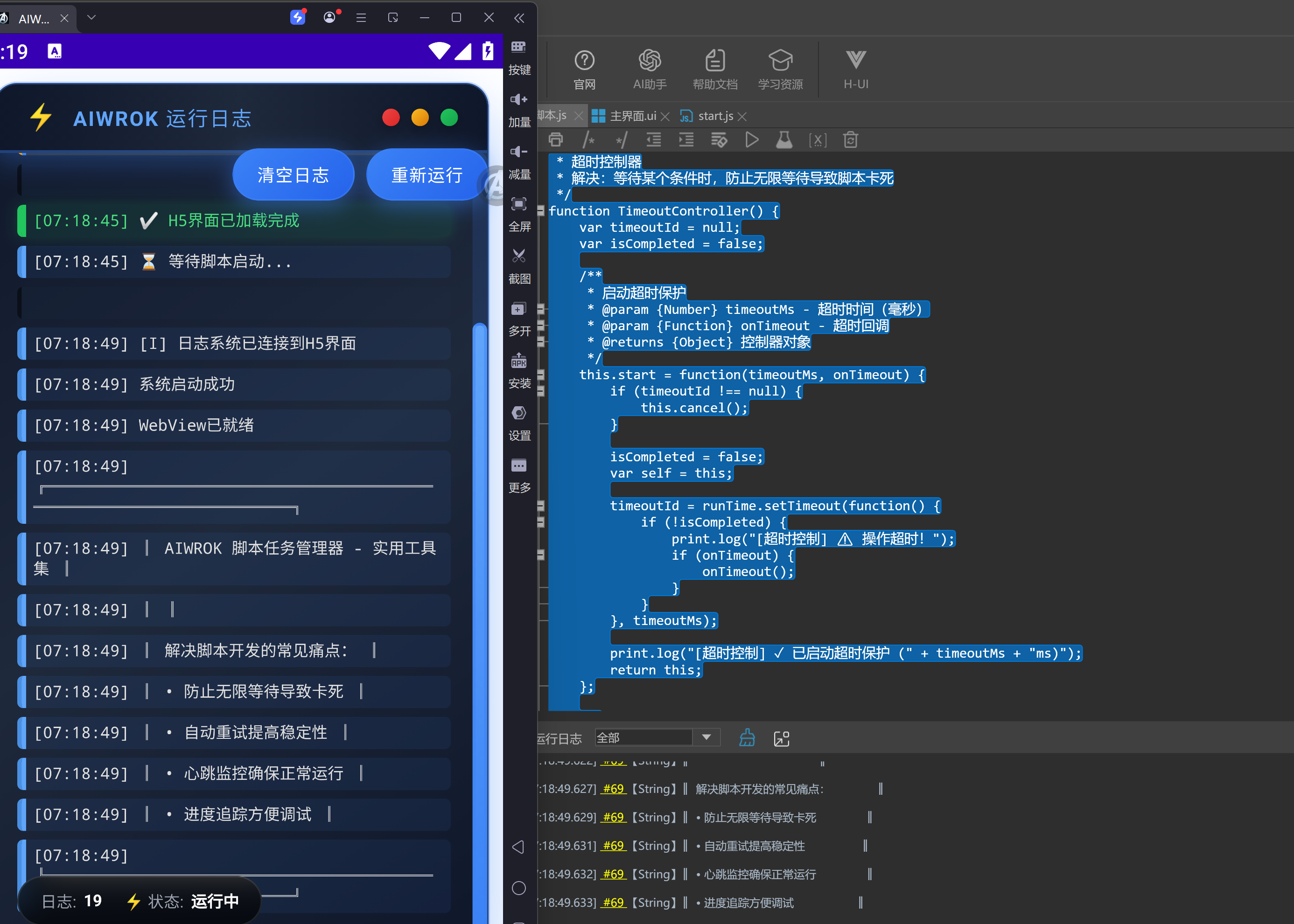Open 官网 official website icon

pyautogui.click(x=584, y=69)
